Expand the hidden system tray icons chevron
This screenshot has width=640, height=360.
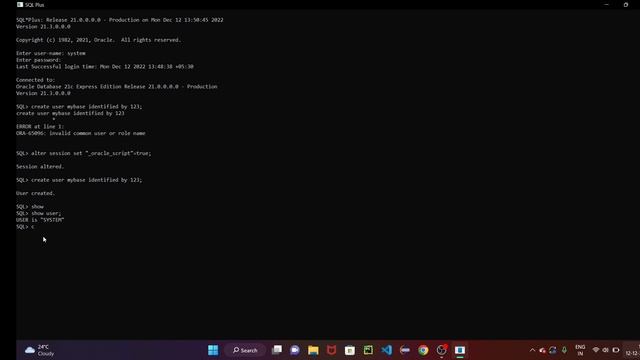[532, 350]
